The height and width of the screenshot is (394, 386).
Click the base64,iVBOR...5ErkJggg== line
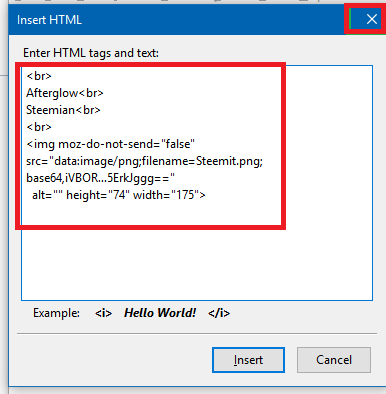[100, 178]
